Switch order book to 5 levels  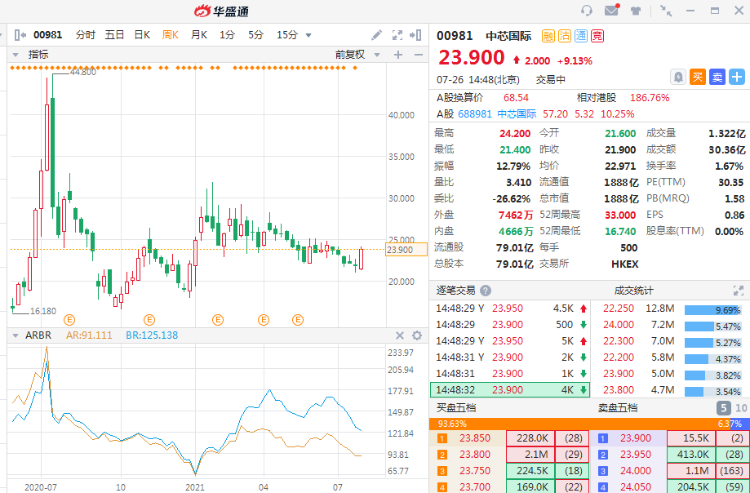(722, 408)
